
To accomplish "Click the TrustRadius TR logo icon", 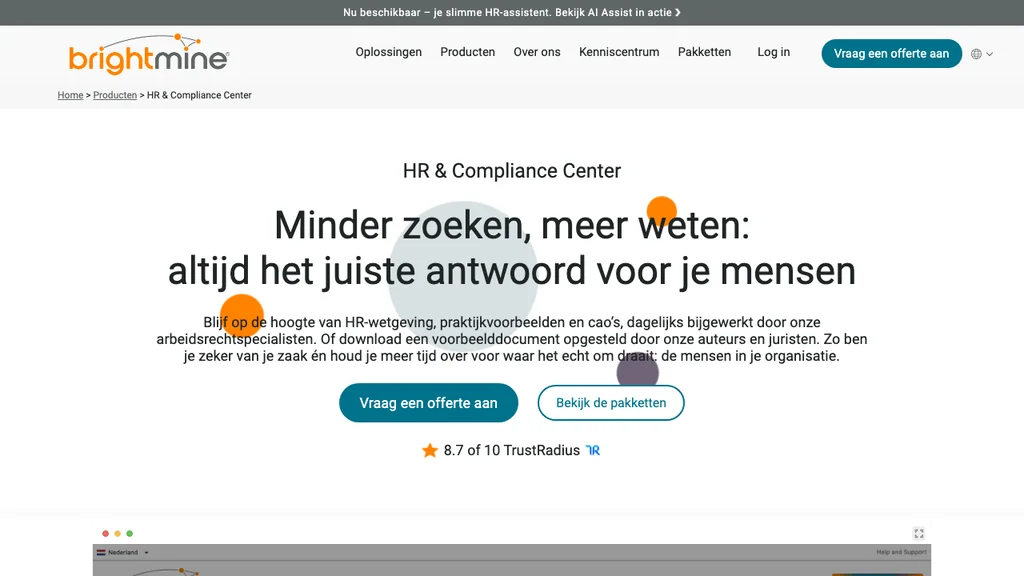I will pyautogui.click(x=593, y=451).
